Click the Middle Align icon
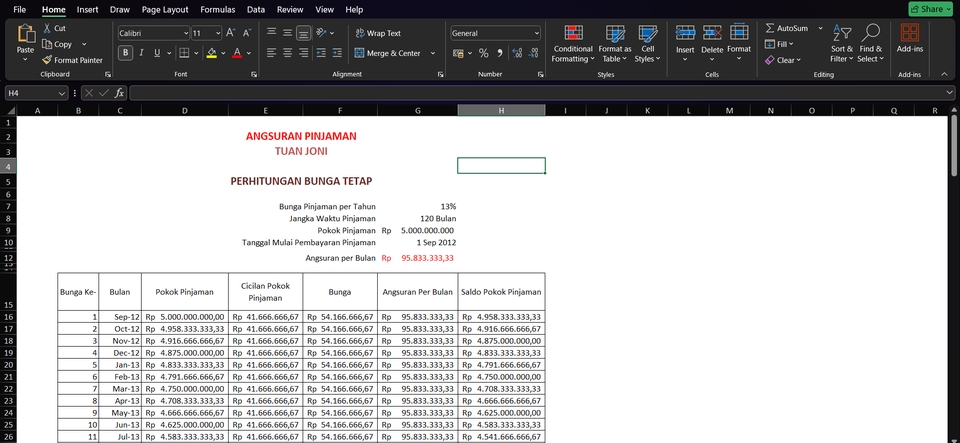This screenshot has height=443, width=960. [287, 33]
